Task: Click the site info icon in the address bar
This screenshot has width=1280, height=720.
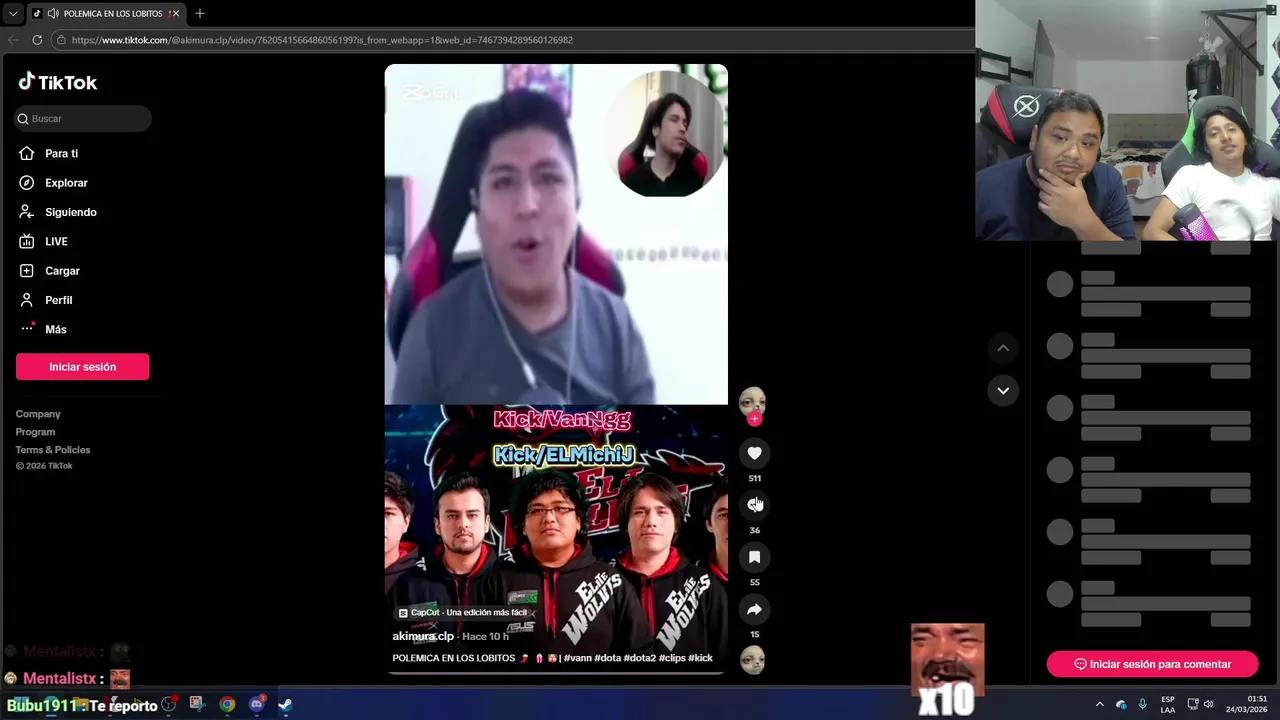Action: coord(61,40)
